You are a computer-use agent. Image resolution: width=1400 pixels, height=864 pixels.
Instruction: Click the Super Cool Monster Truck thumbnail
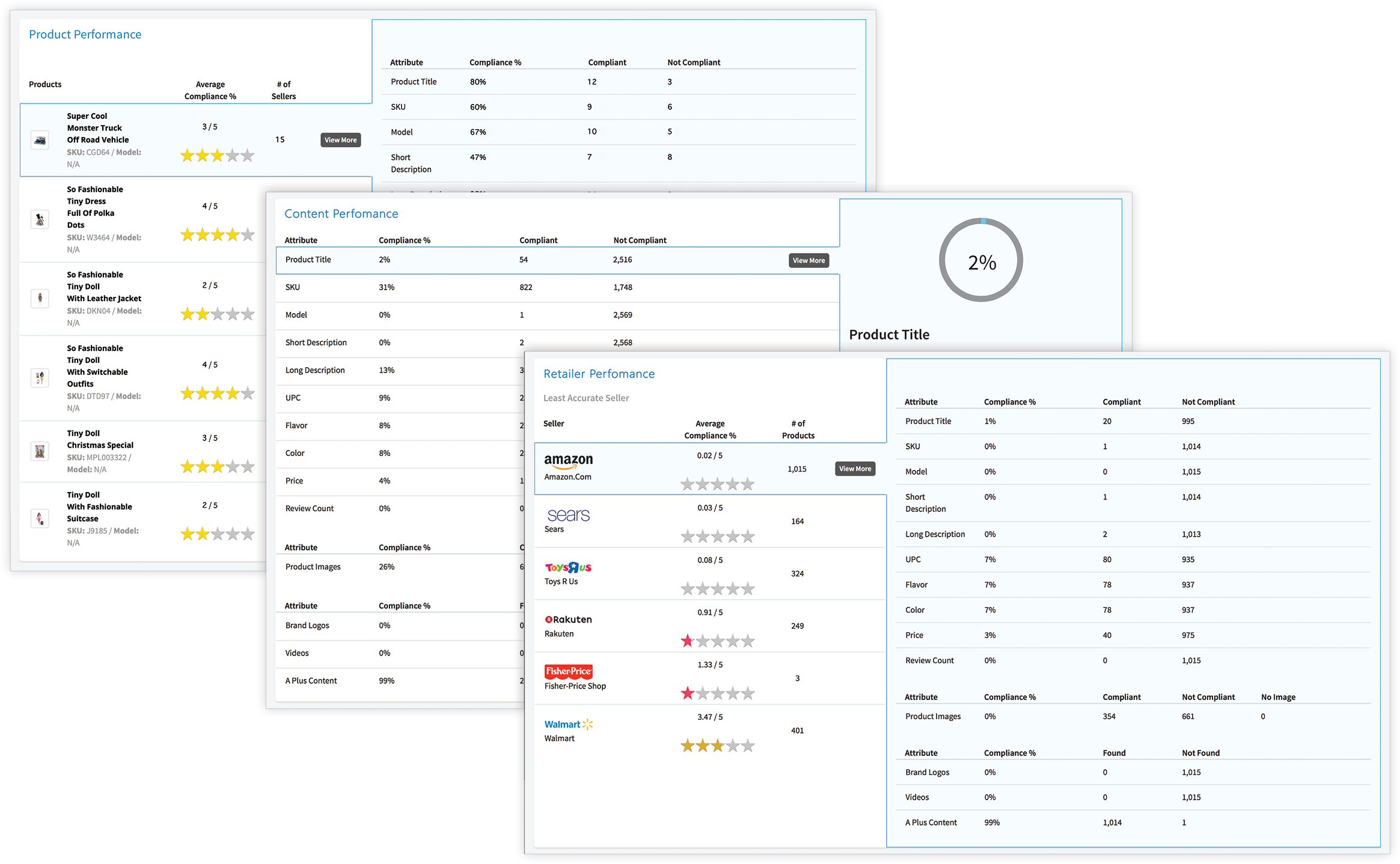(x=40, y=140)
